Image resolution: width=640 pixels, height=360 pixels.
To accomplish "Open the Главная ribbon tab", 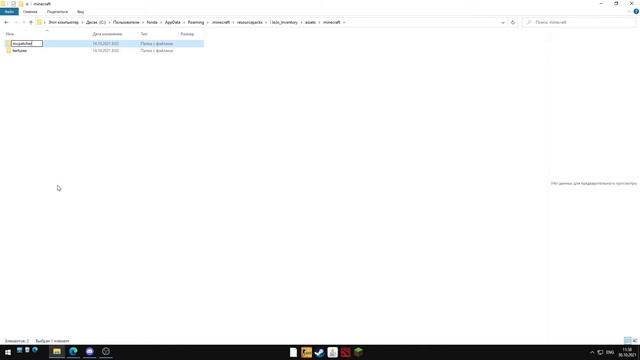I will pos(30,12).
